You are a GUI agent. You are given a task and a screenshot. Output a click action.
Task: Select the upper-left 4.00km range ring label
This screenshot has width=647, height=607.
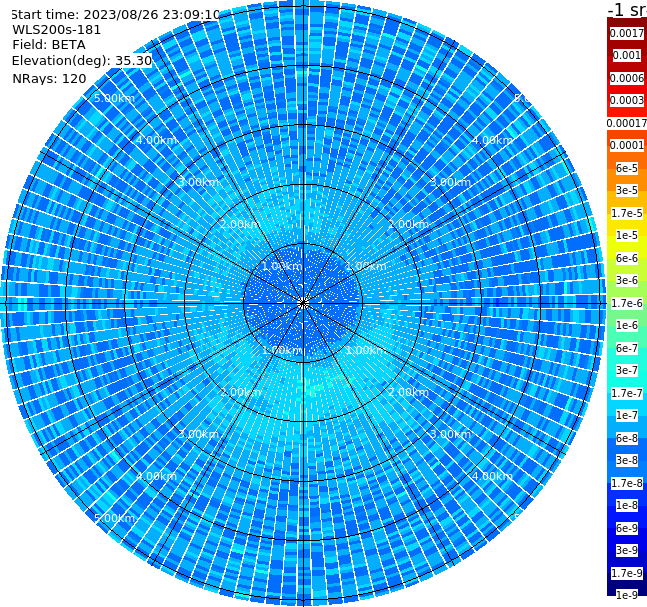(156, 140)
